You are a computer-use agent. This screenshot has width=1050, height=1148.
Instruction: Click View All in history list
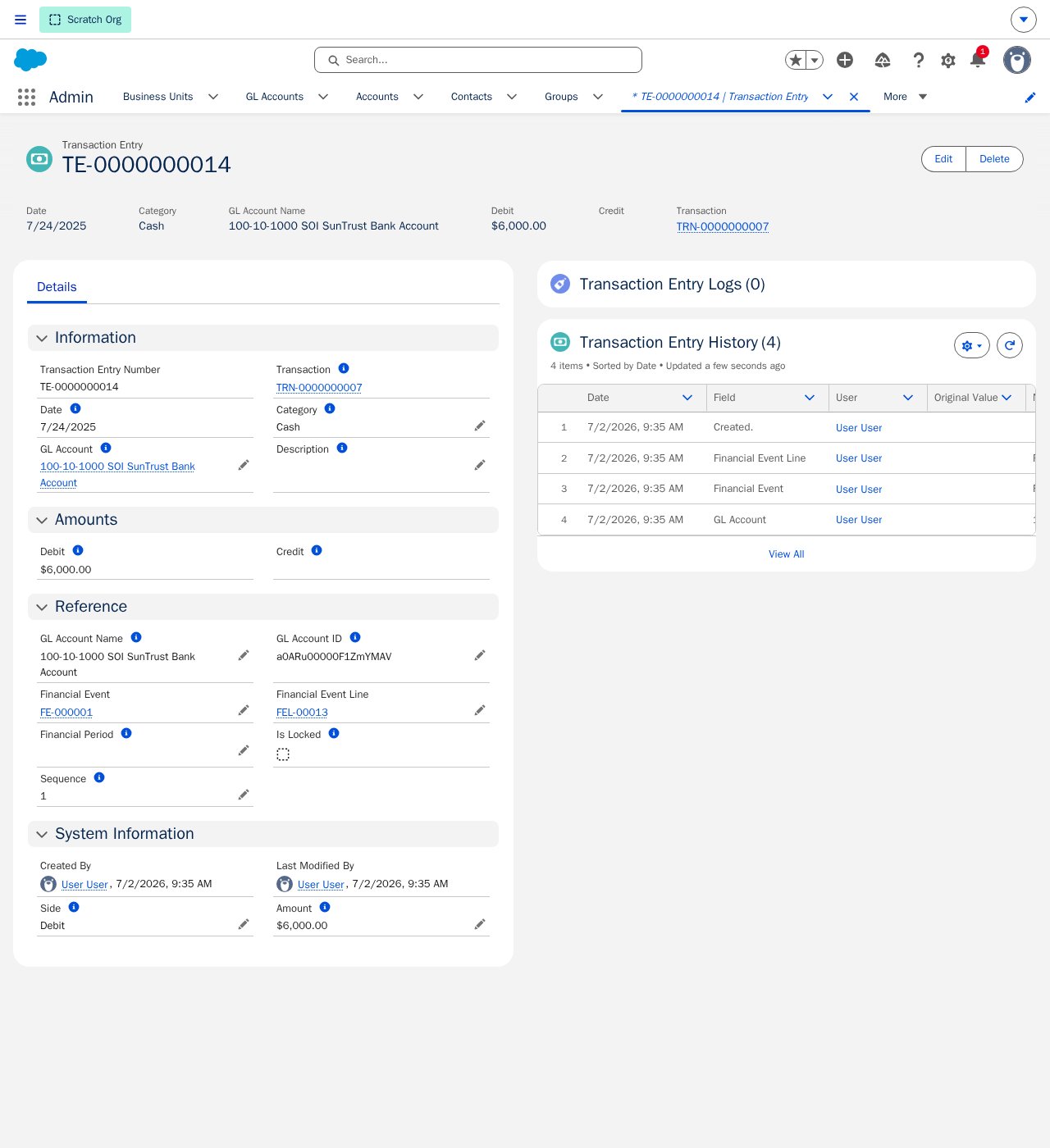click(x=786, y=554)
